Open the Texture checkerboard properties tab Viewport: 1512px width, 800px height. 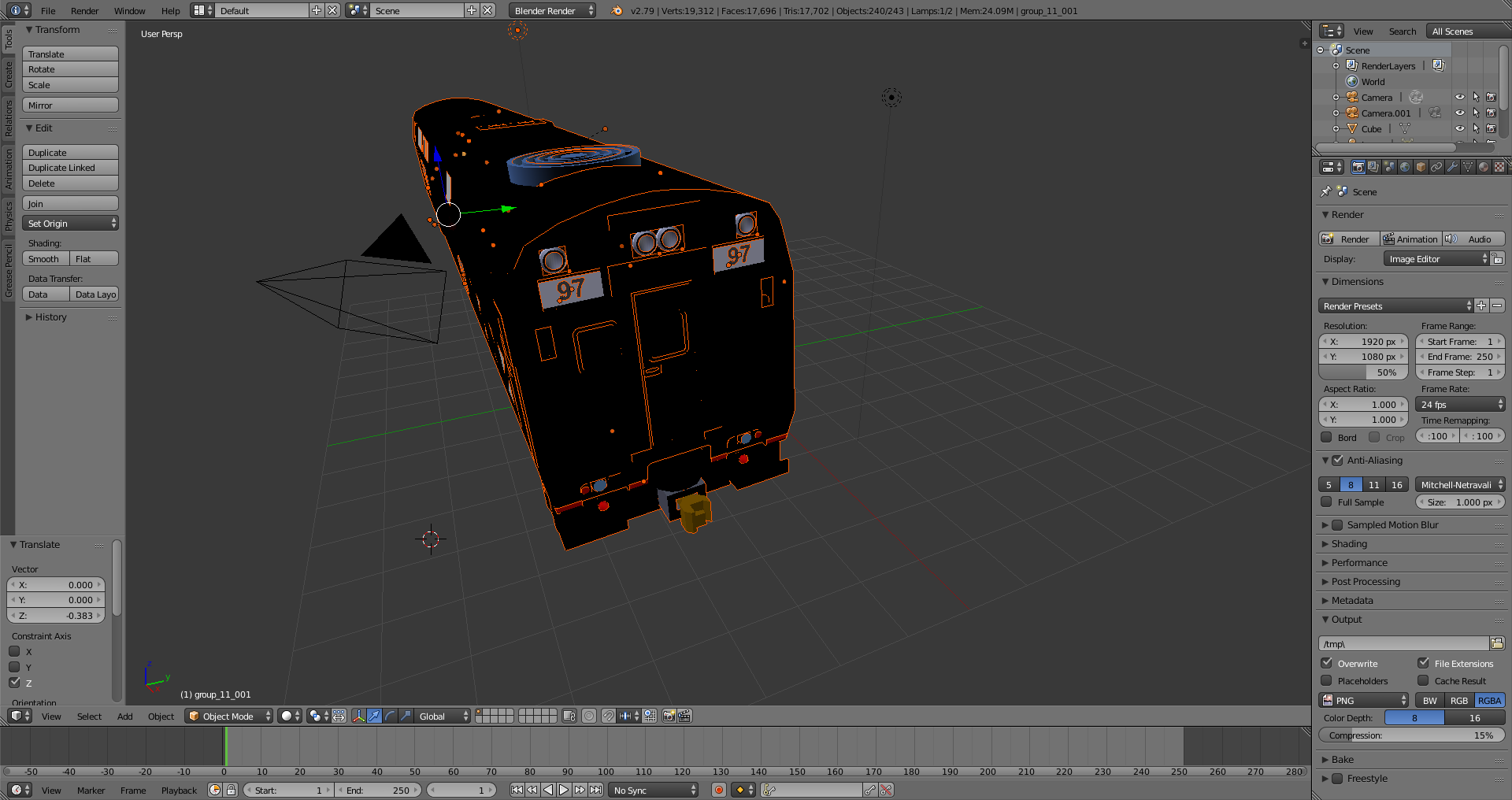pos(1499,167)
